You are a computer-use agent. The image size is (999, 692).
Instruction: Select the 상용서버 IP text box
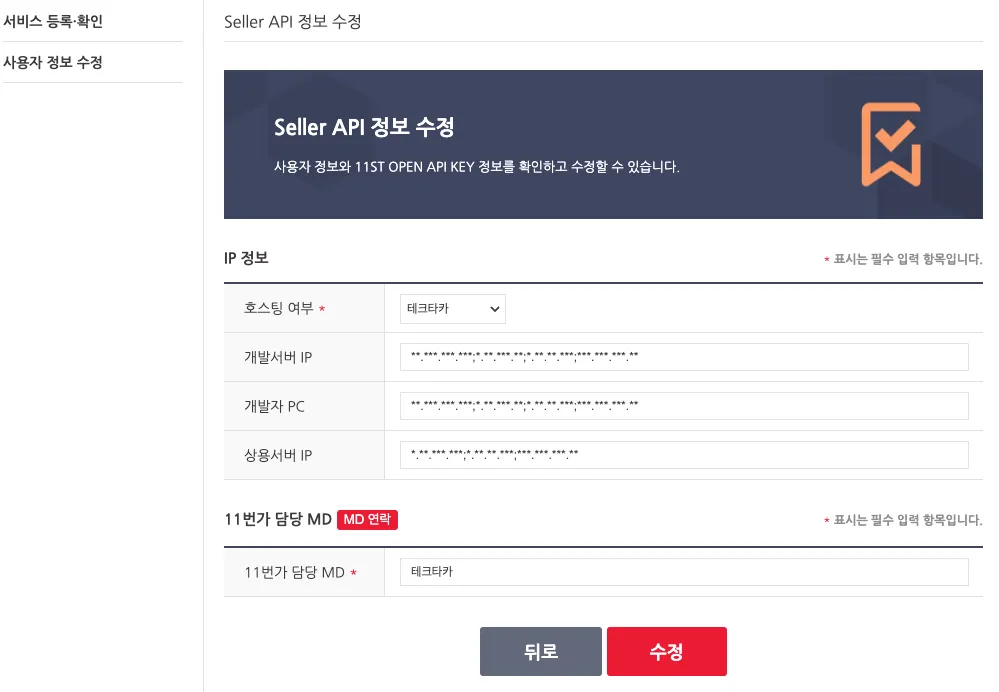tap(683, 455)
